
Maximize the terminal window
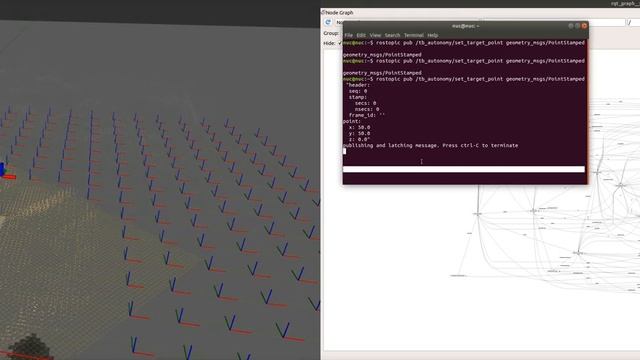pyautogui.click(x=577, y=26)
